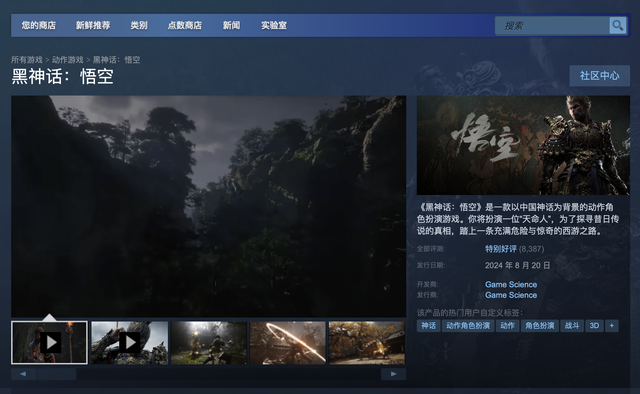The image size is (640, 394).
Task: Add a tag with the plus button
Action: coord(611,326)
